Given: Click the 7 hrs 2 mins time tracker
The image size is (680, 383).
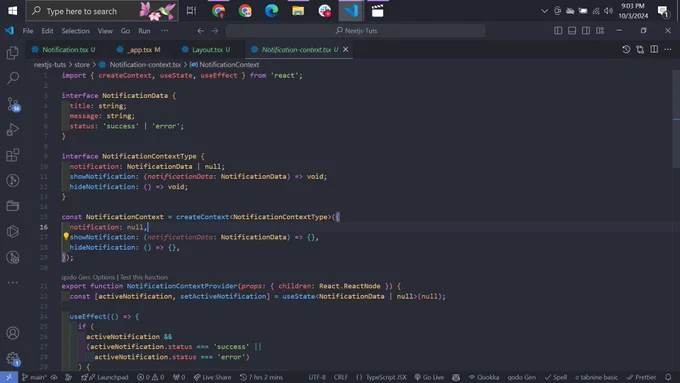Looking at the screenshot, I should click(x=262, y=377).
